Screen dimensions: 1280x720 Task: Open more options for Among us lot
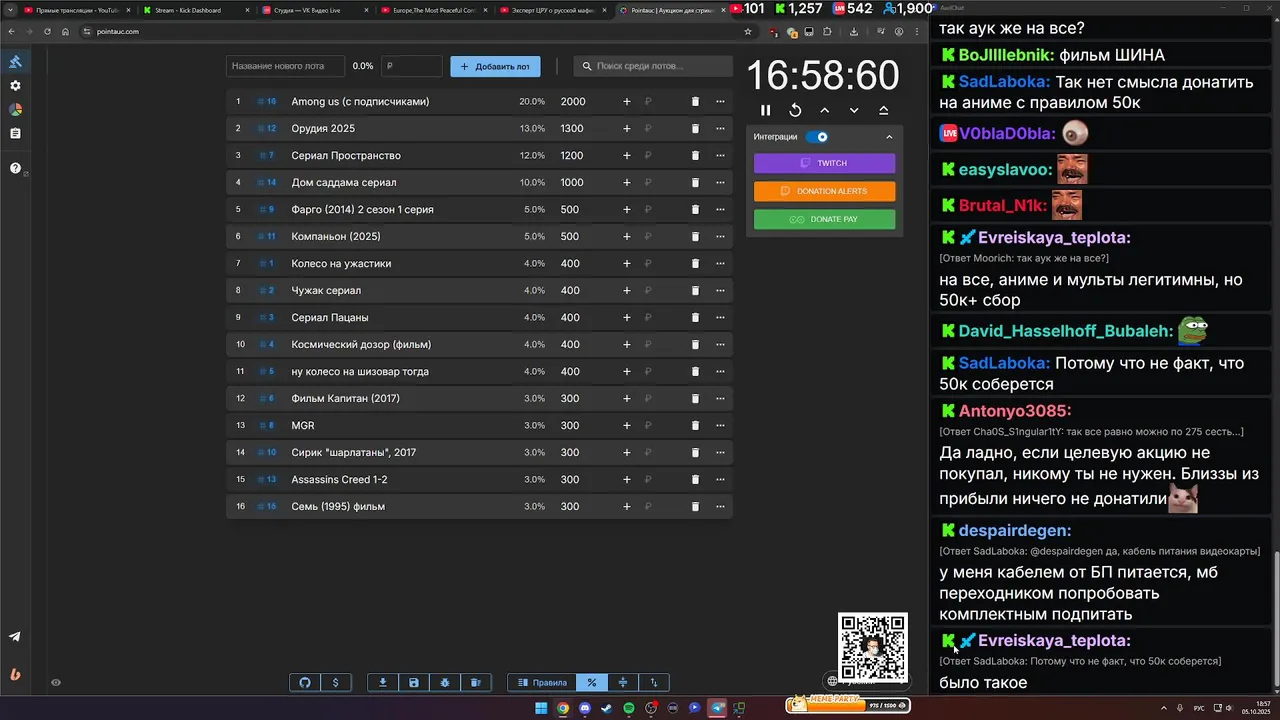[x=720, y=102]
